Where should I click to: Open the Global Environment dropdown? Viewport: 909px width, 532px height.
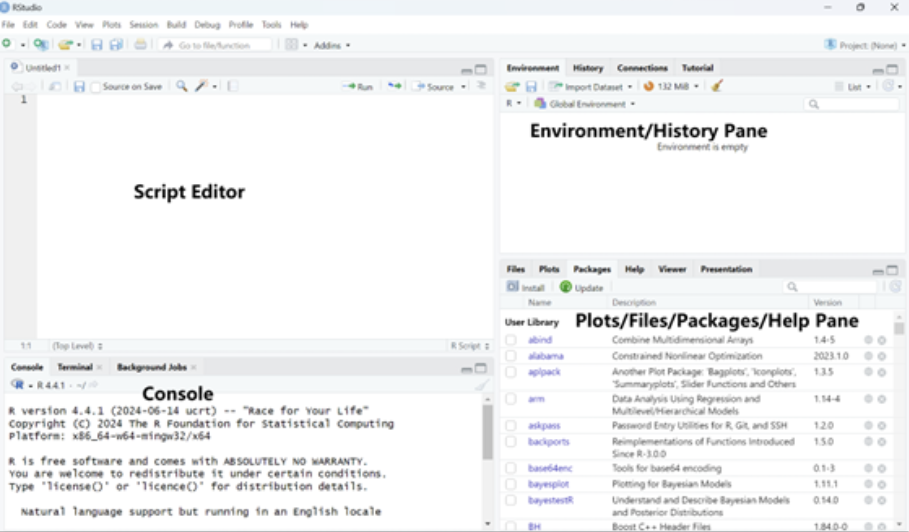pos(584,104)
